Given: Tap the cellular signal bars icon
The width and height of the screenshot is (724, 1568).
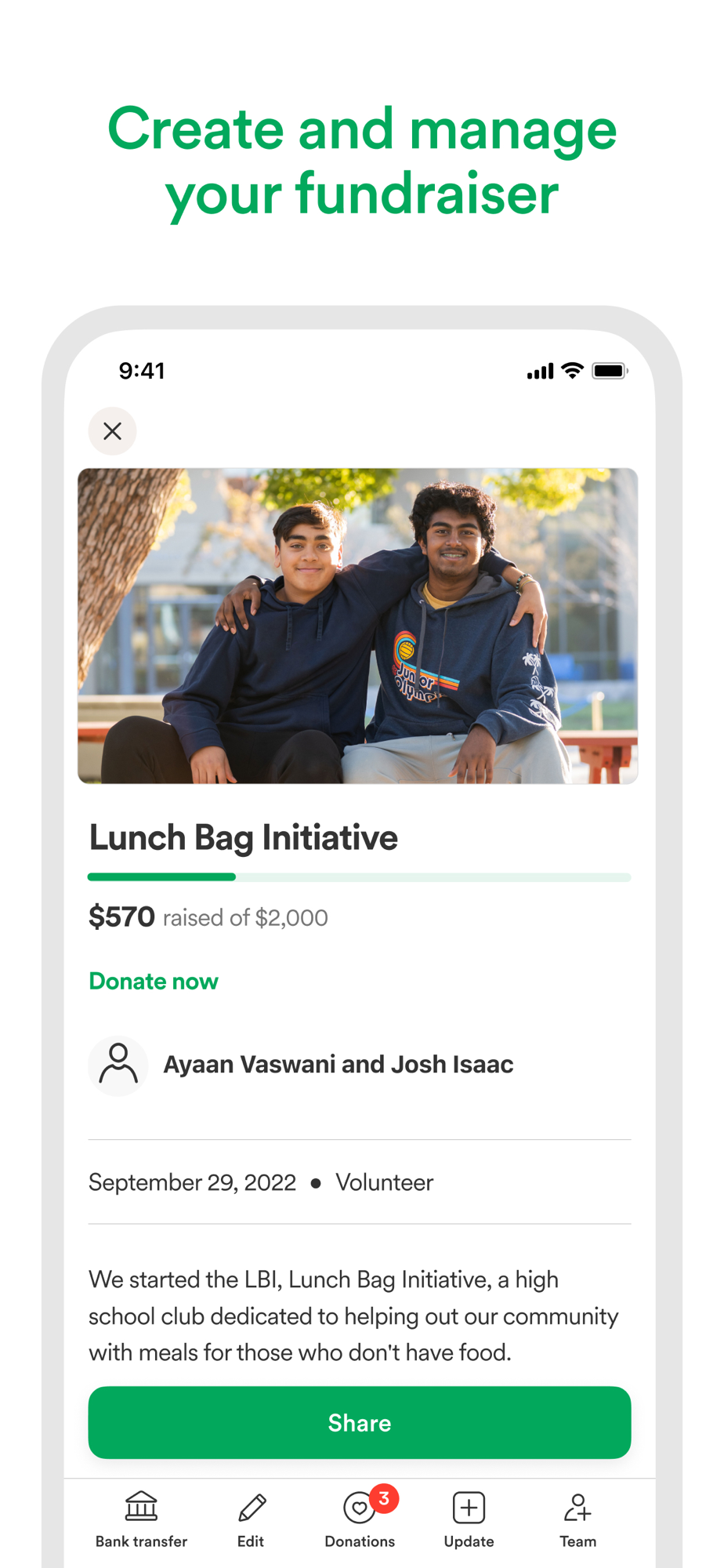Looking at the screenshot, I should 541,371.
